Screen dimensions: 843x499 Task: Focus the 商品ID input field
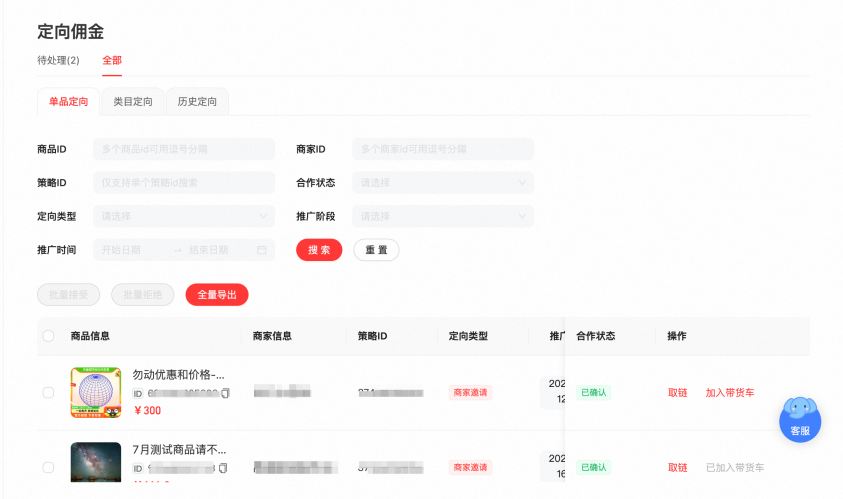click(x=184, y=149)
